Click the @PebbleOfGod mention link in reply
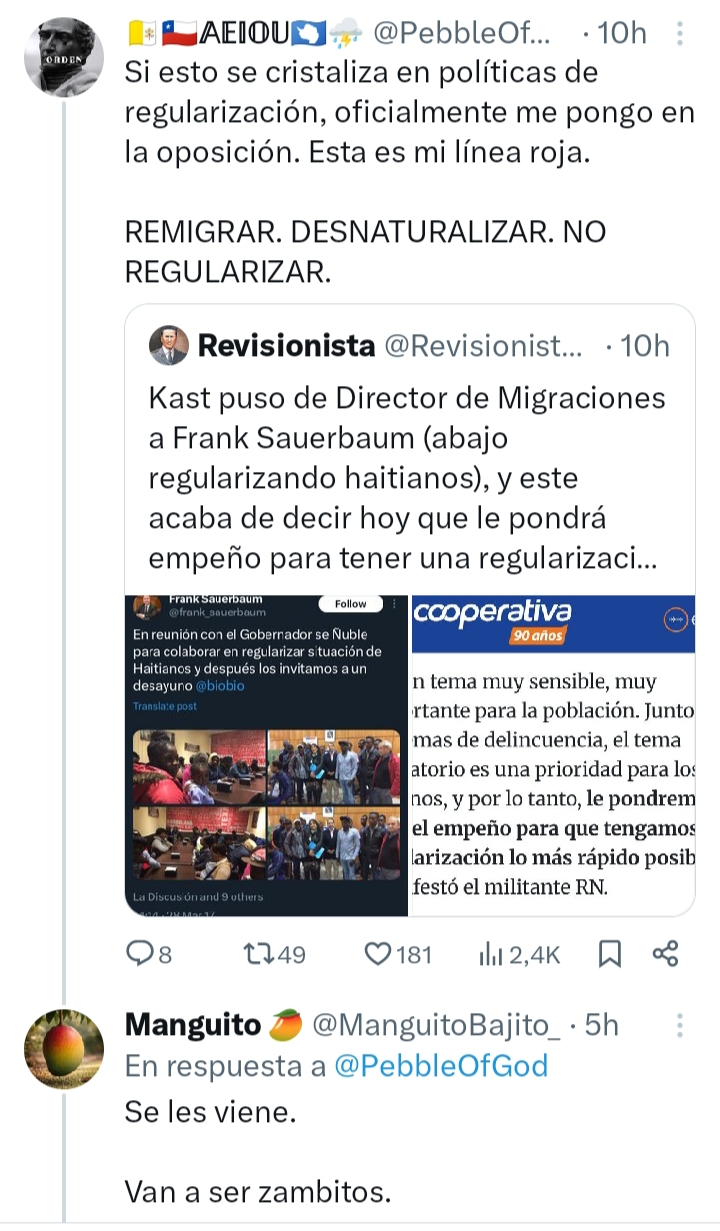This screenshot has height=1231, width=720. point(441,1066)
